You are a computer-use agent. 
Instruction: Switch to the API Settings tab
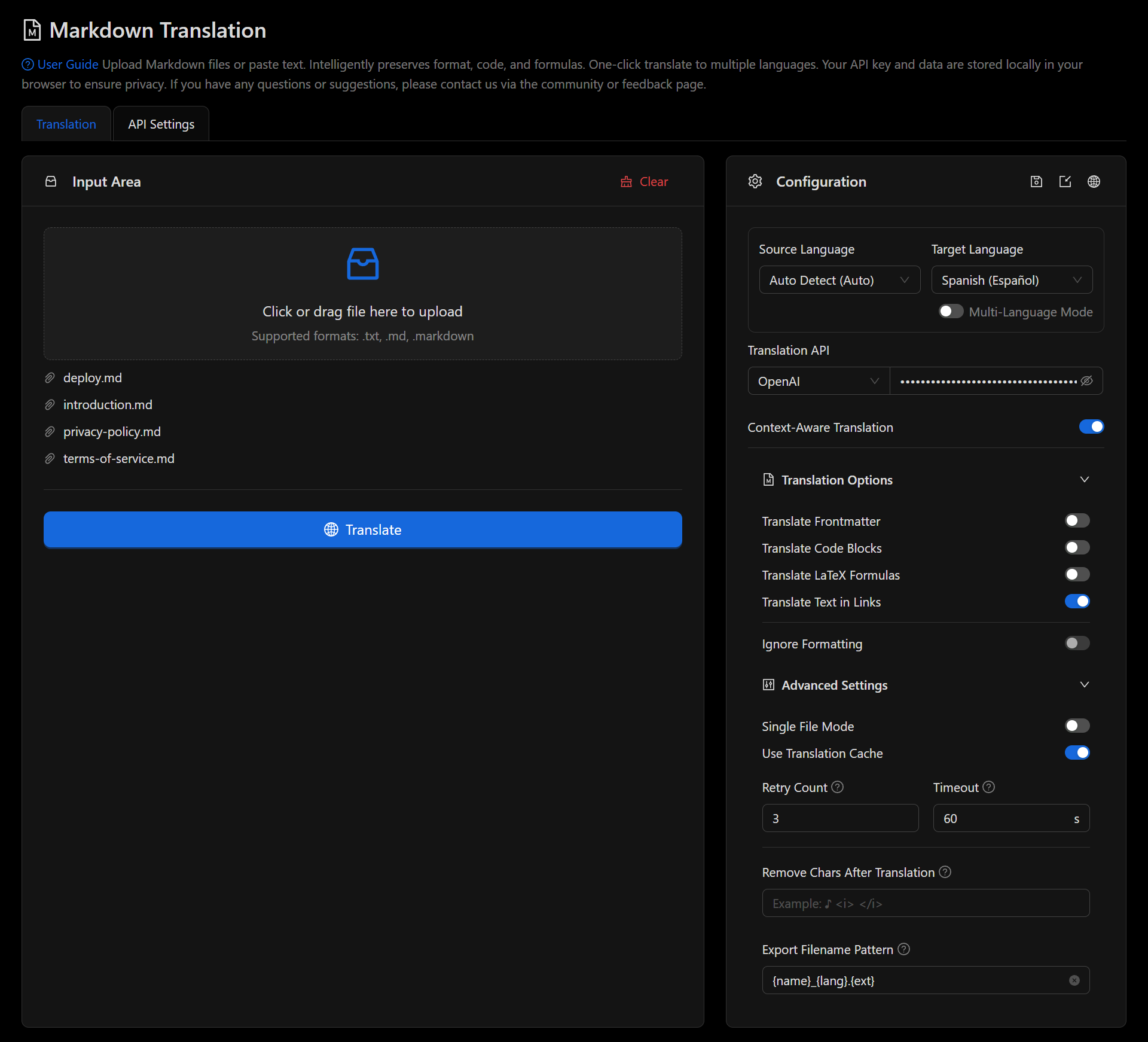(161, 124)
